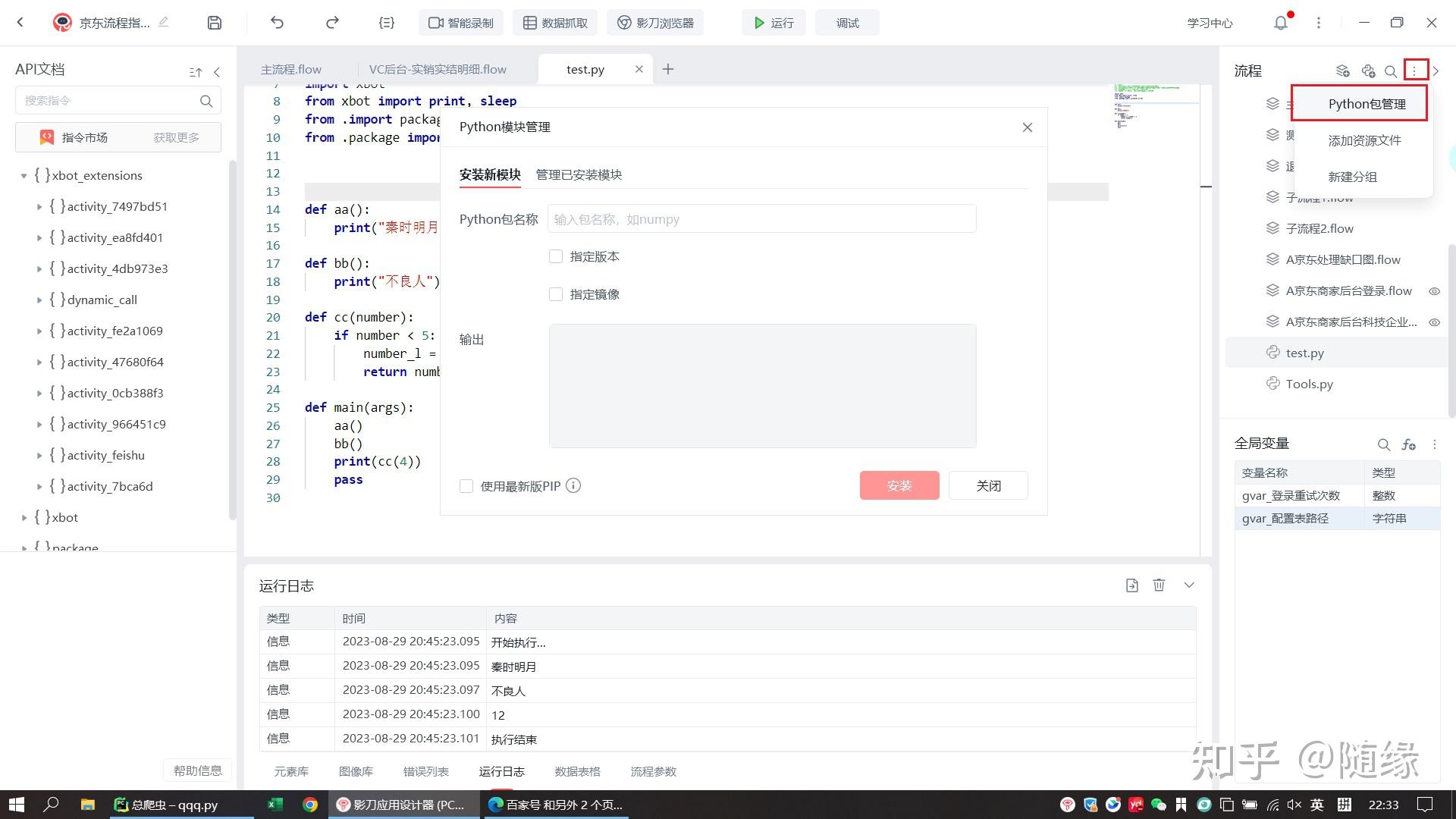This screenshot has height=819, width=1456.
Task: Export the run log to a file
Action: point(1131,585)
